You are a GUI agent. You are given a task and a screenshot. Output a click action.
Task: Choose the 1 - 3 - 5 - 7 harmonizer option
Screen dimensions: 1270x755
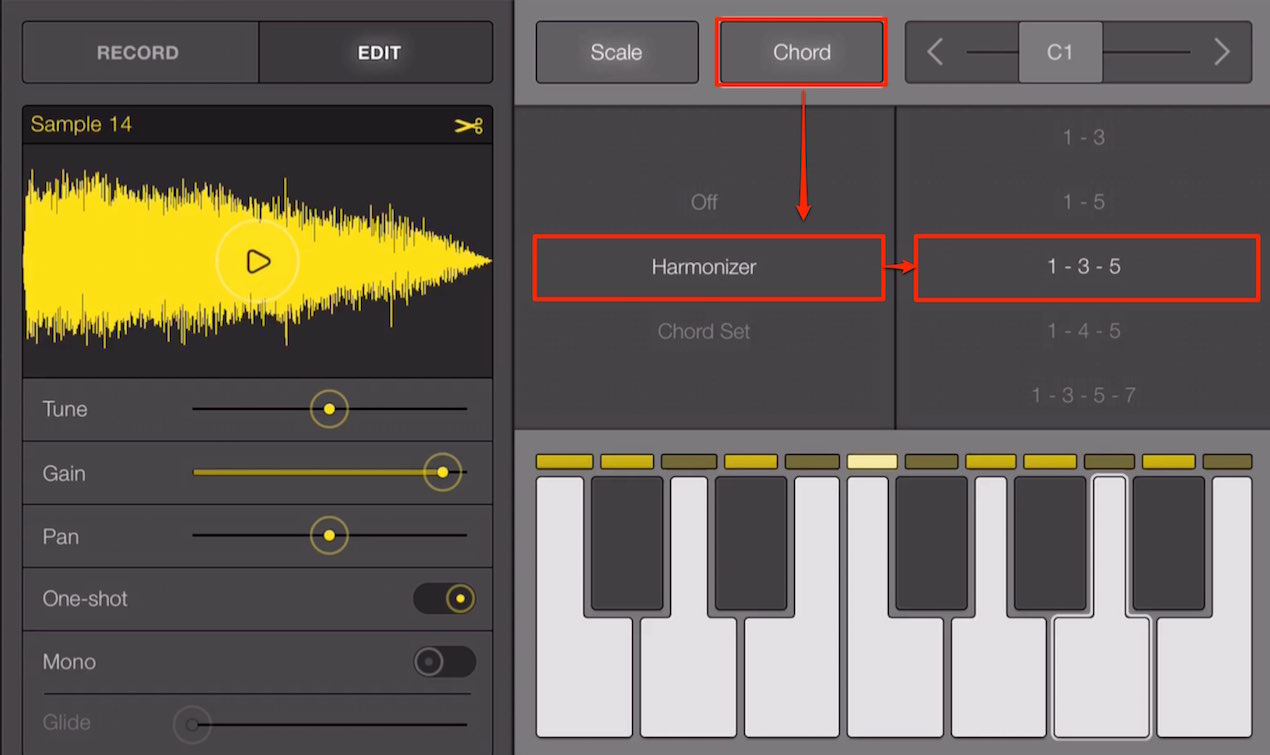[x=1083, y=395]
